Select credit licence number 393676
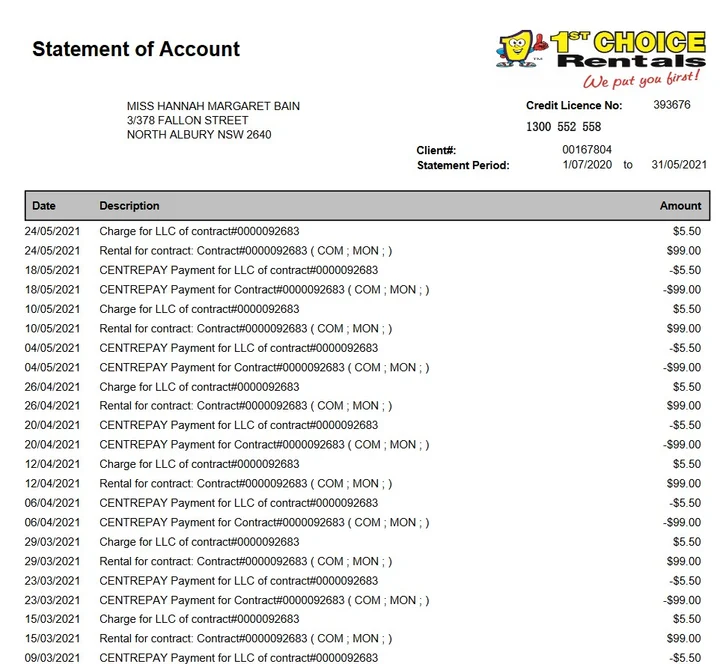Screen dimensions: 720x664 [x=671, y=105]
